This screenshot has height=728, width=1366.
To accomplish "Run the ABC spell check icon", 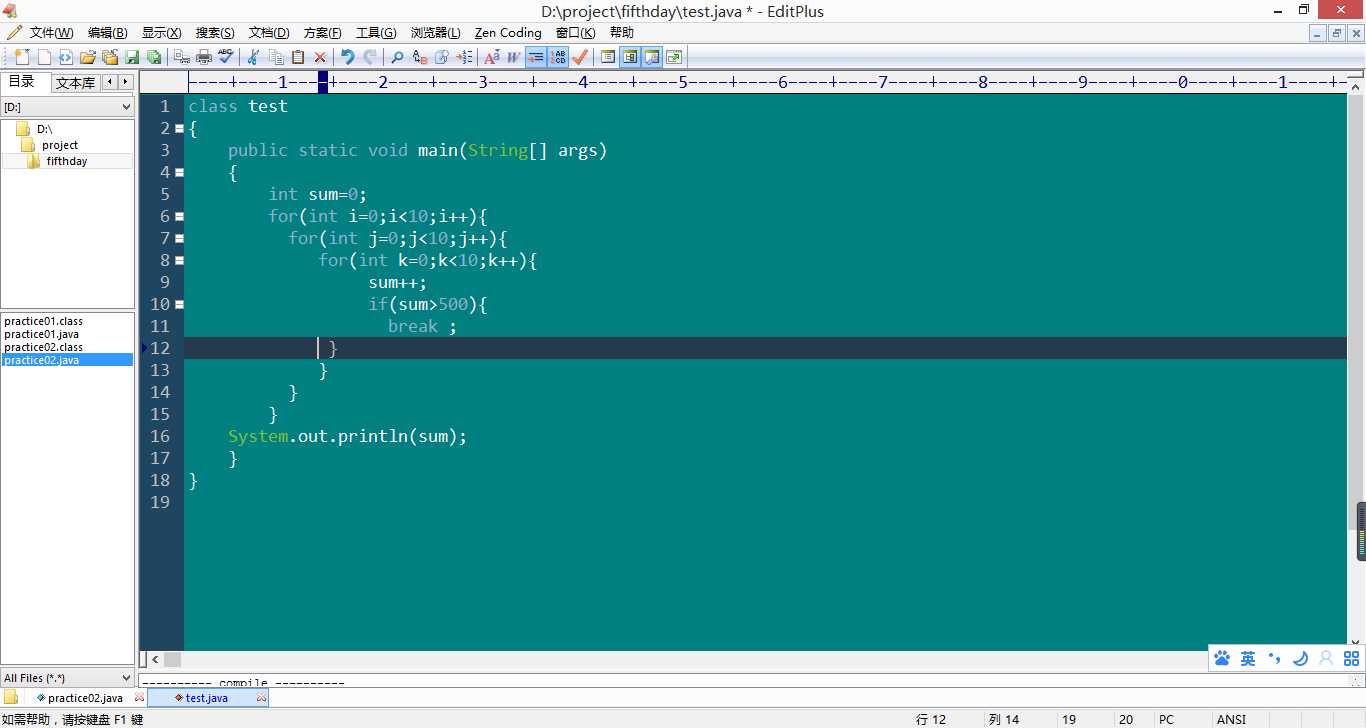I will [226, 57].
